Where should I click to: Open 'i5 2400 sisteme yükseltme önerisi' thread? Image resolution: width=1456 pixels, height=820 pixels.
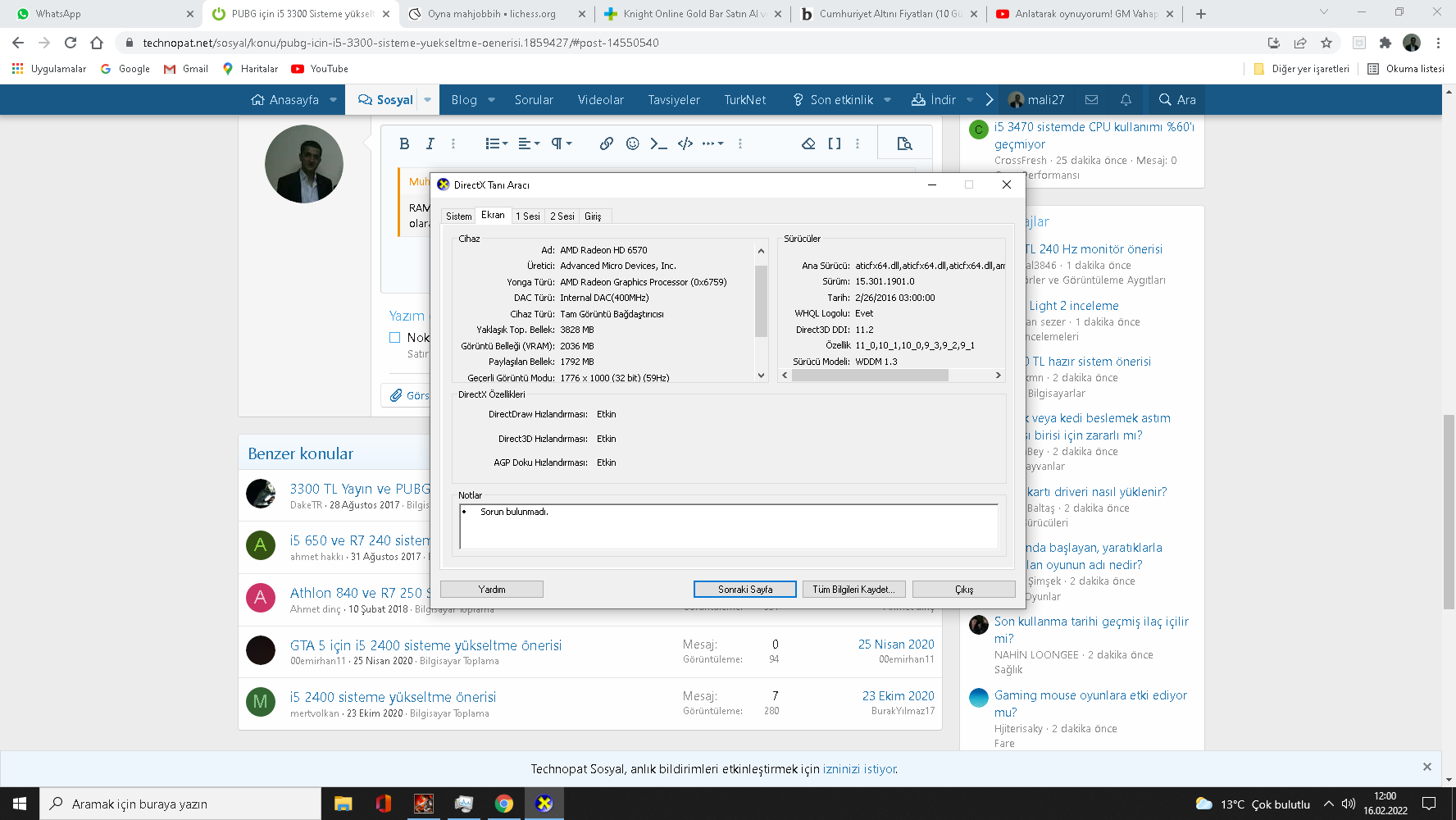(x=393, y=697)
